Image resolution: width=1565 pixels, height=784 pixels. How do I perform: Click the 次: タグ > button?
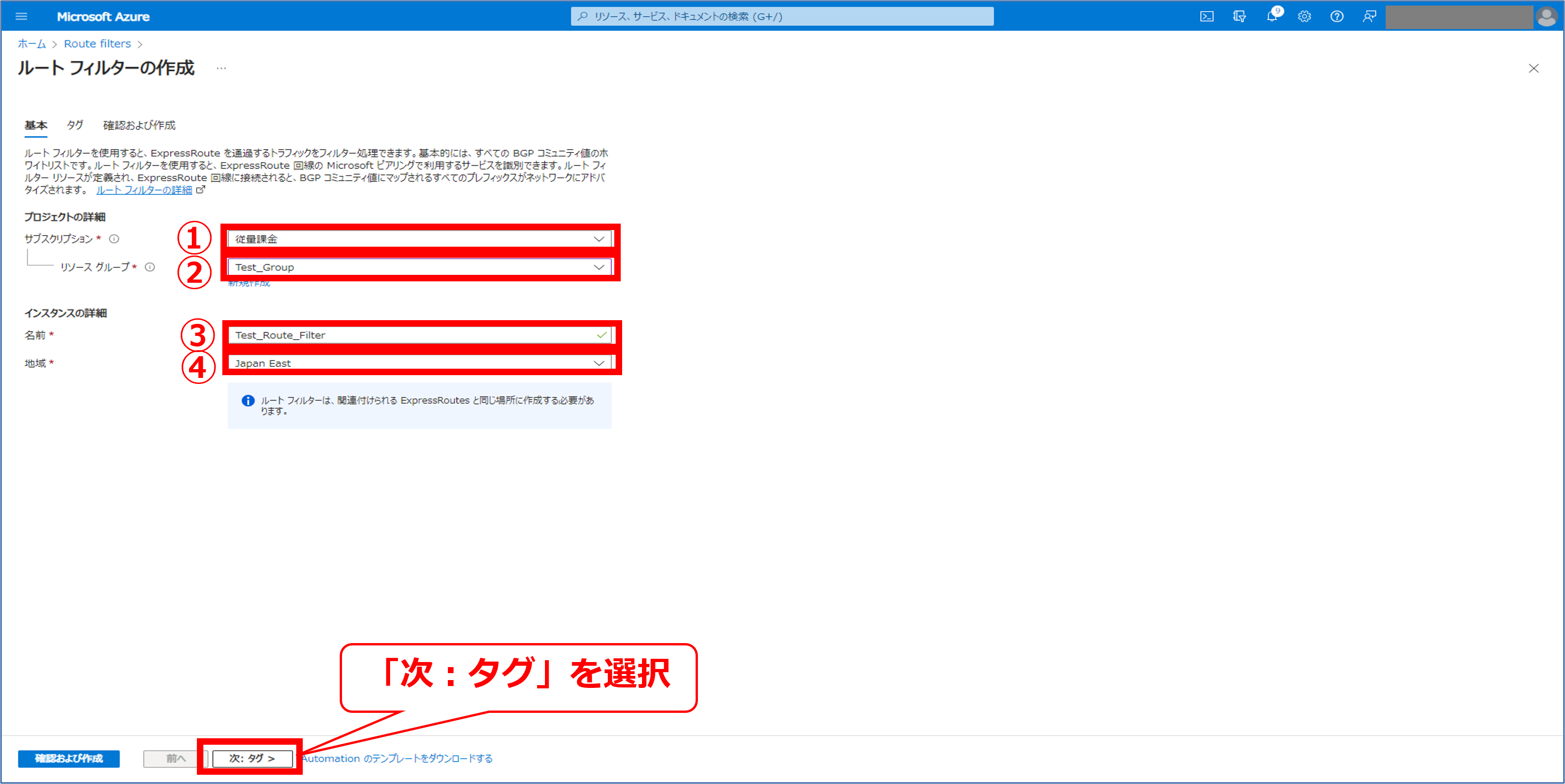[x=252, y=758]
